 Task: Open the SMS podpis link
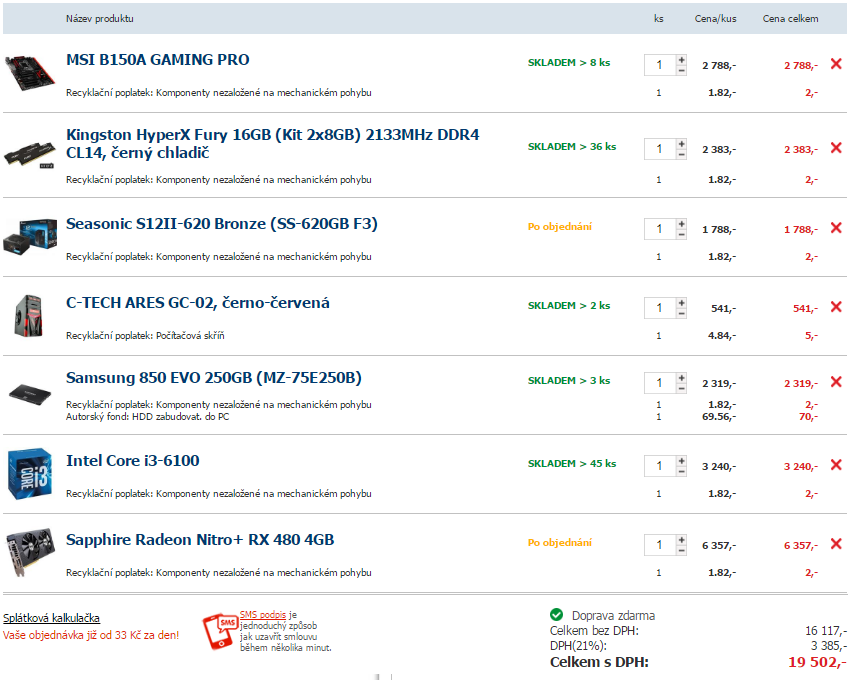coord(263,615)
